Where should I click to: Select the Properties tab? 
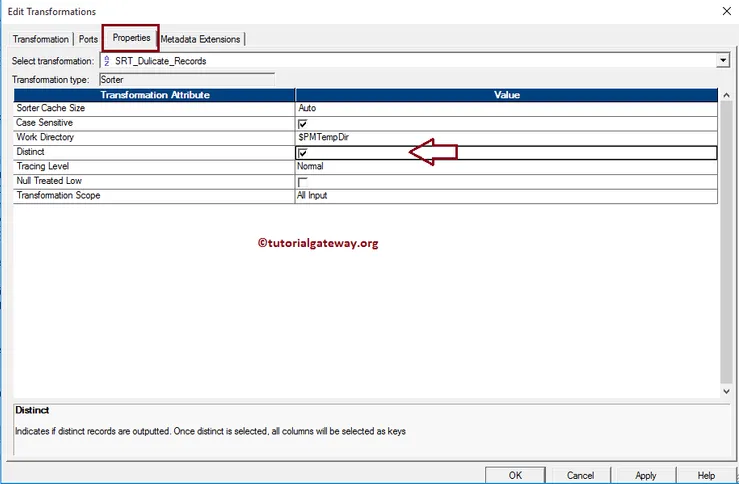point(131,38)
